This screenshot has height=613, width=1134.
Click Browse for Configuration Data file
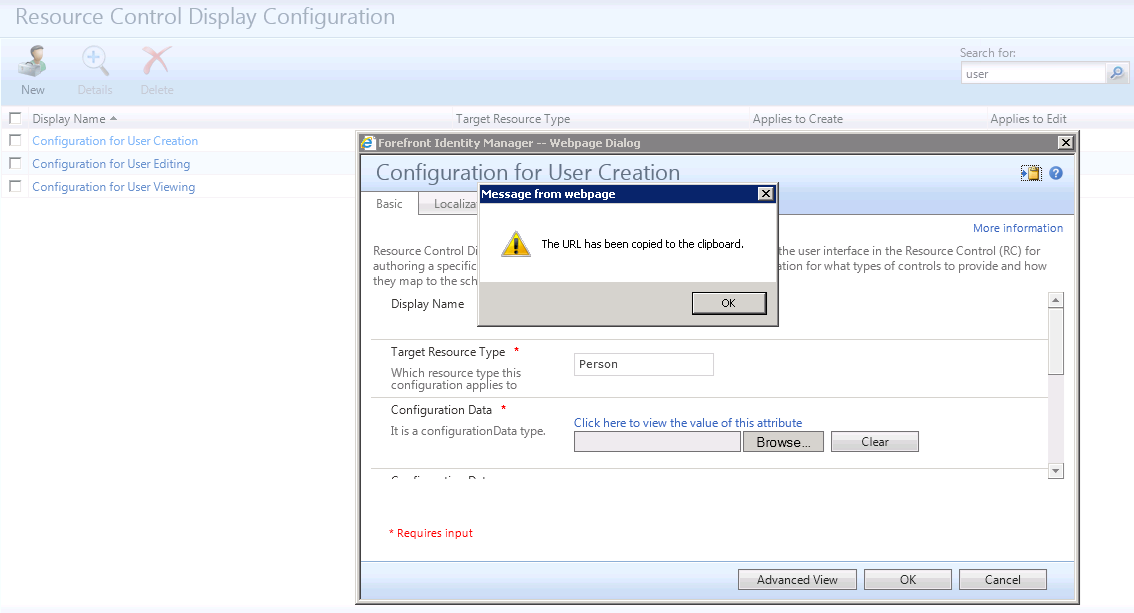[783, 442]
